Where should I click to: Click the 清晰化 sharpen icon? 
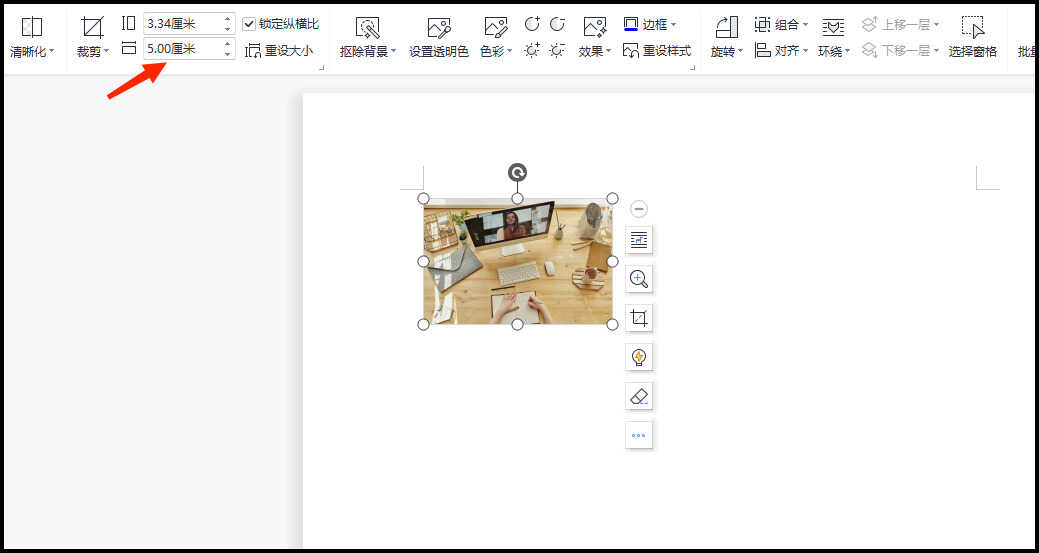(31, 27)
